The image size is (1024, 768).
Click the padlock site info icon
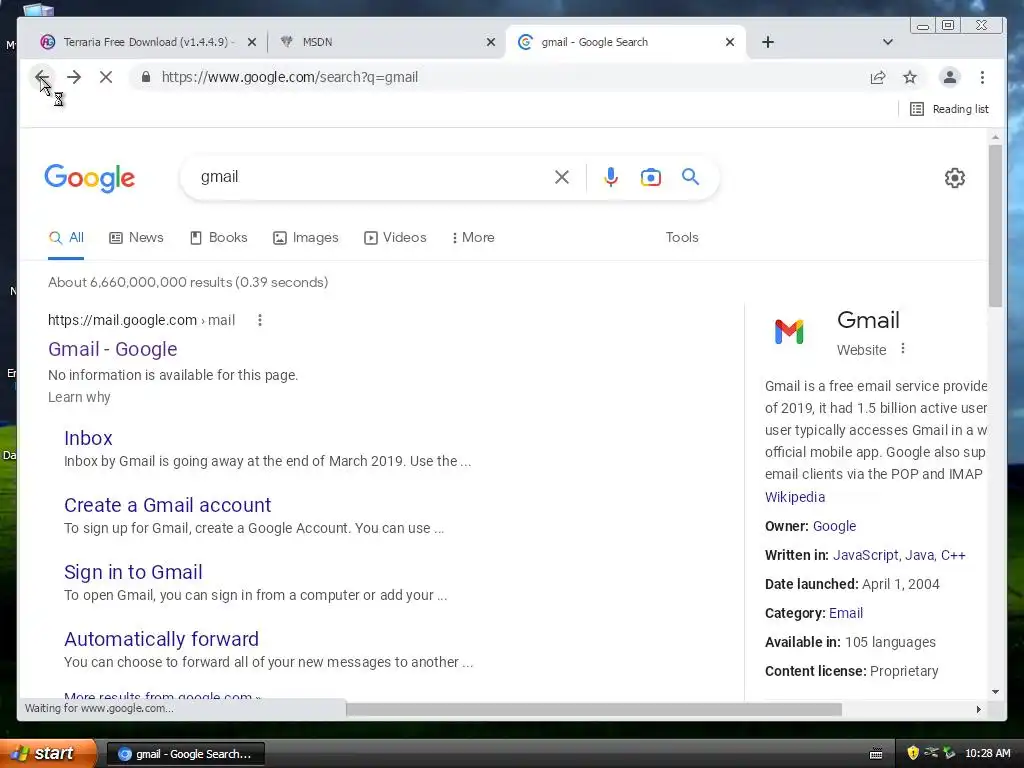coord(146,77)
